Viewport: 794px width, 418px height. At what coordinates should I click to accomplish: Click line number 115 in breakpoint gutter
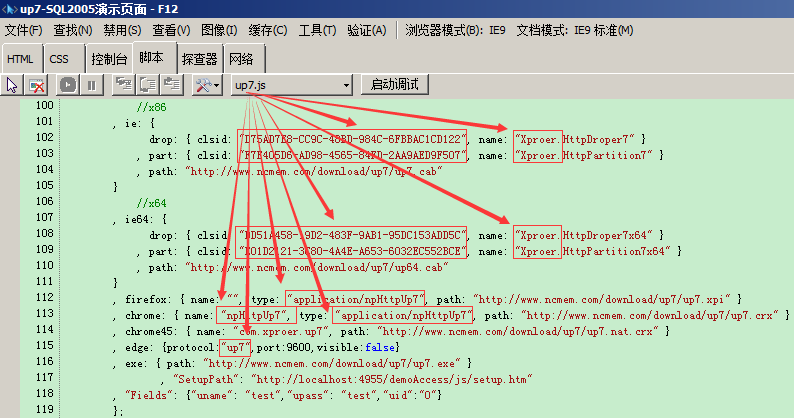click(x=45, y=346)
